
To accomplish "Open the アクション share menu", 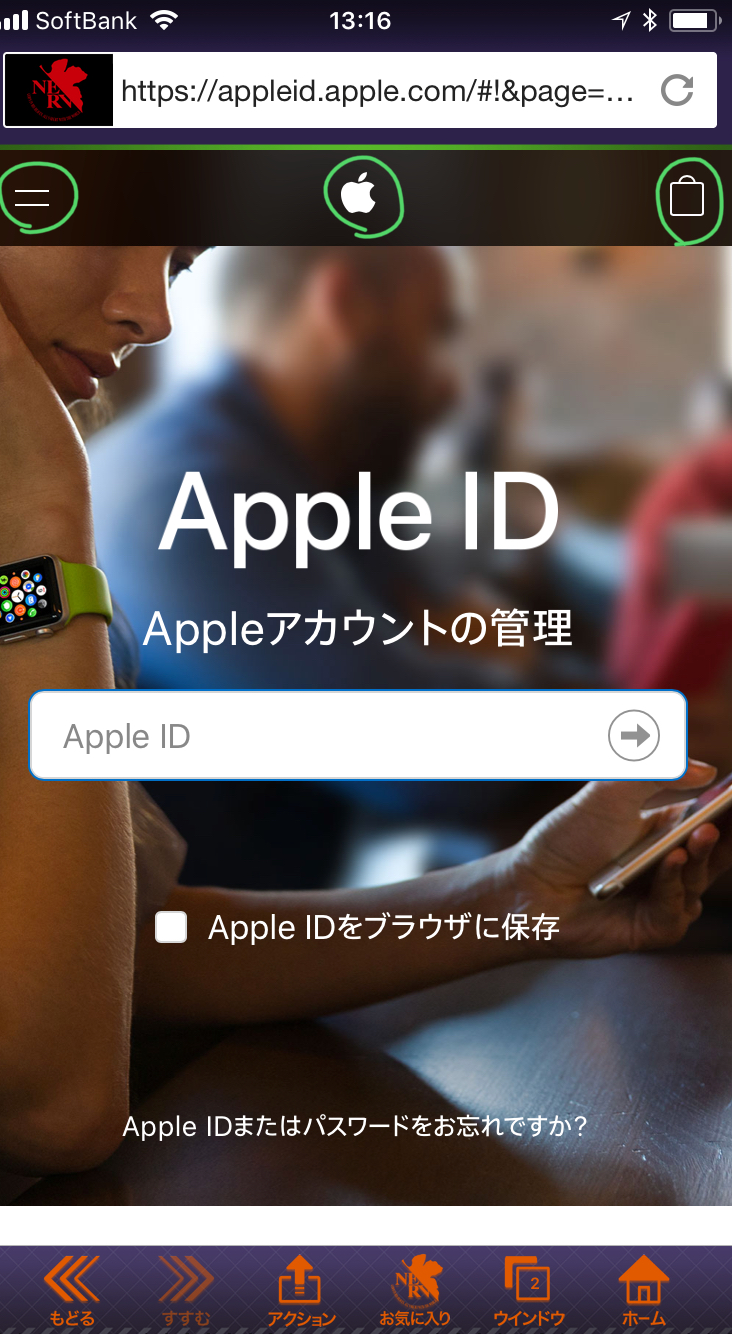I will click(300, 1290).
